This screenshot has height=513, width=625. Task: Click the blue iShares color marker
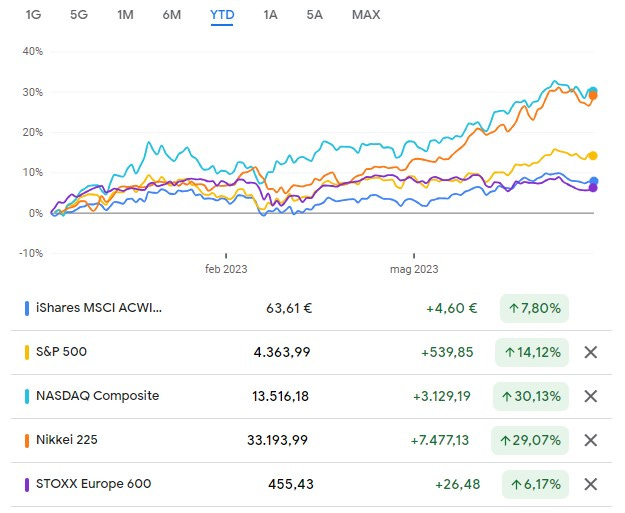(27, 309)
